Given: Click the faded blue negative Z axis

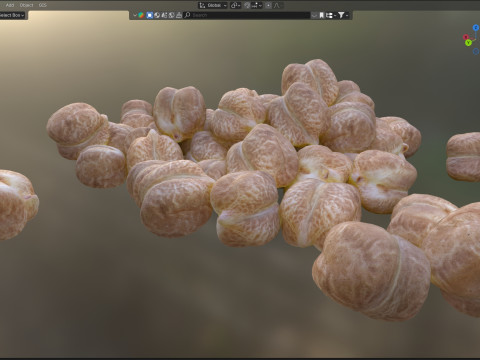Looking at the screenshot, I should 476,51.
